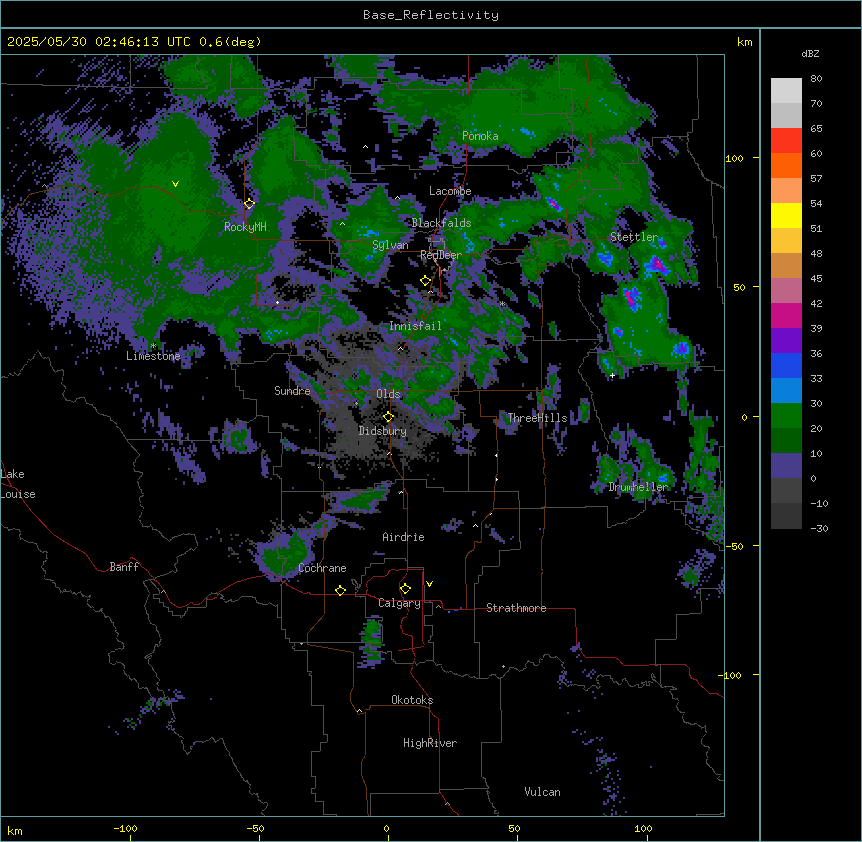Click the -50 tick label on the right axis
The image size is (862, 842).
[734, 546]
